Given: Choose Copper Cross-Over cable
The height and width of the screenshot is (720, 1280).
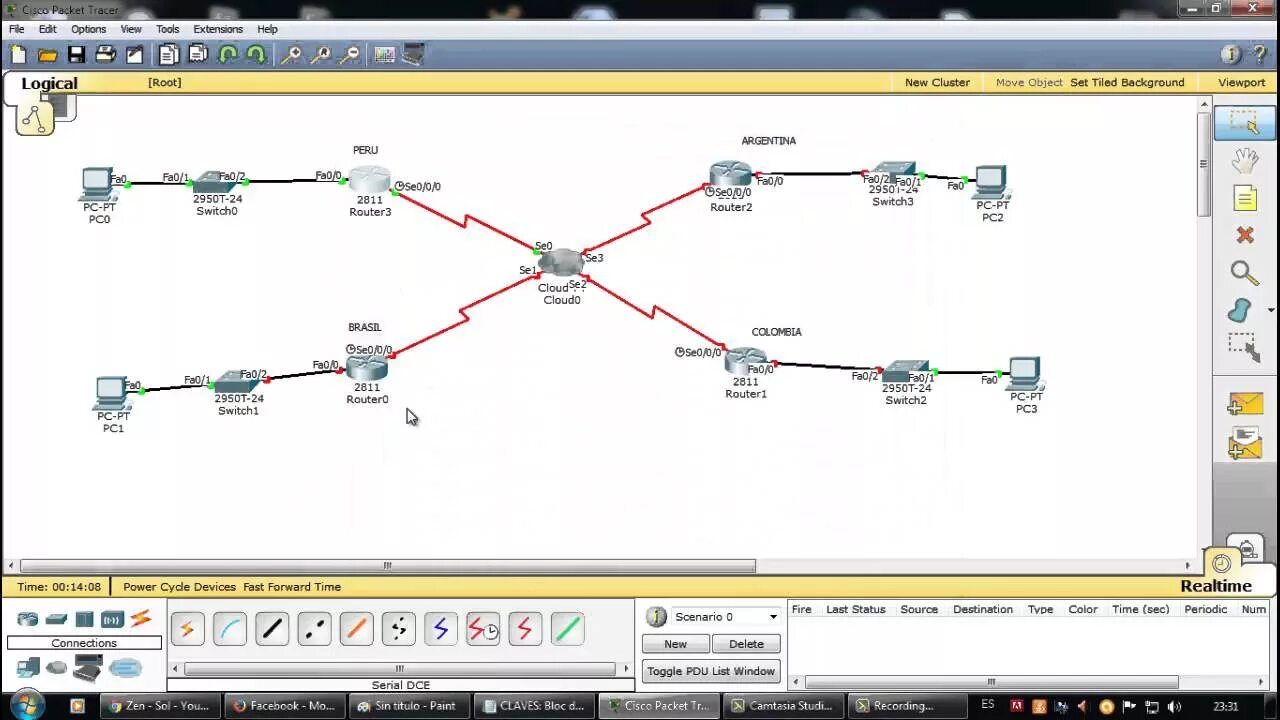Looking at the screenshot, I should coord(314,629).
